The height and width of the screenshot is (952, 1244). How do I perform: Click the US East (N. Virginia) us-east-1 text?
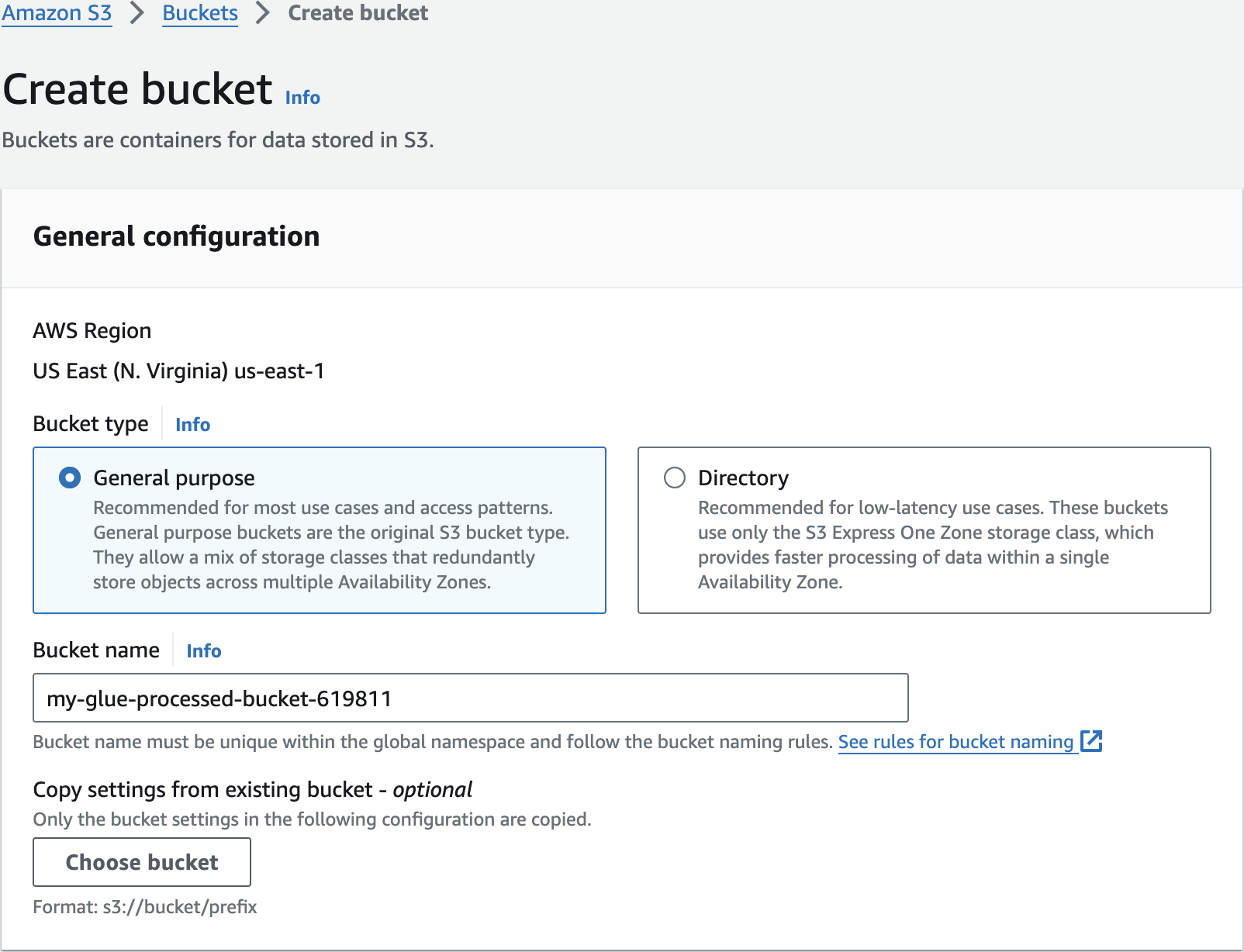[178, 371]
